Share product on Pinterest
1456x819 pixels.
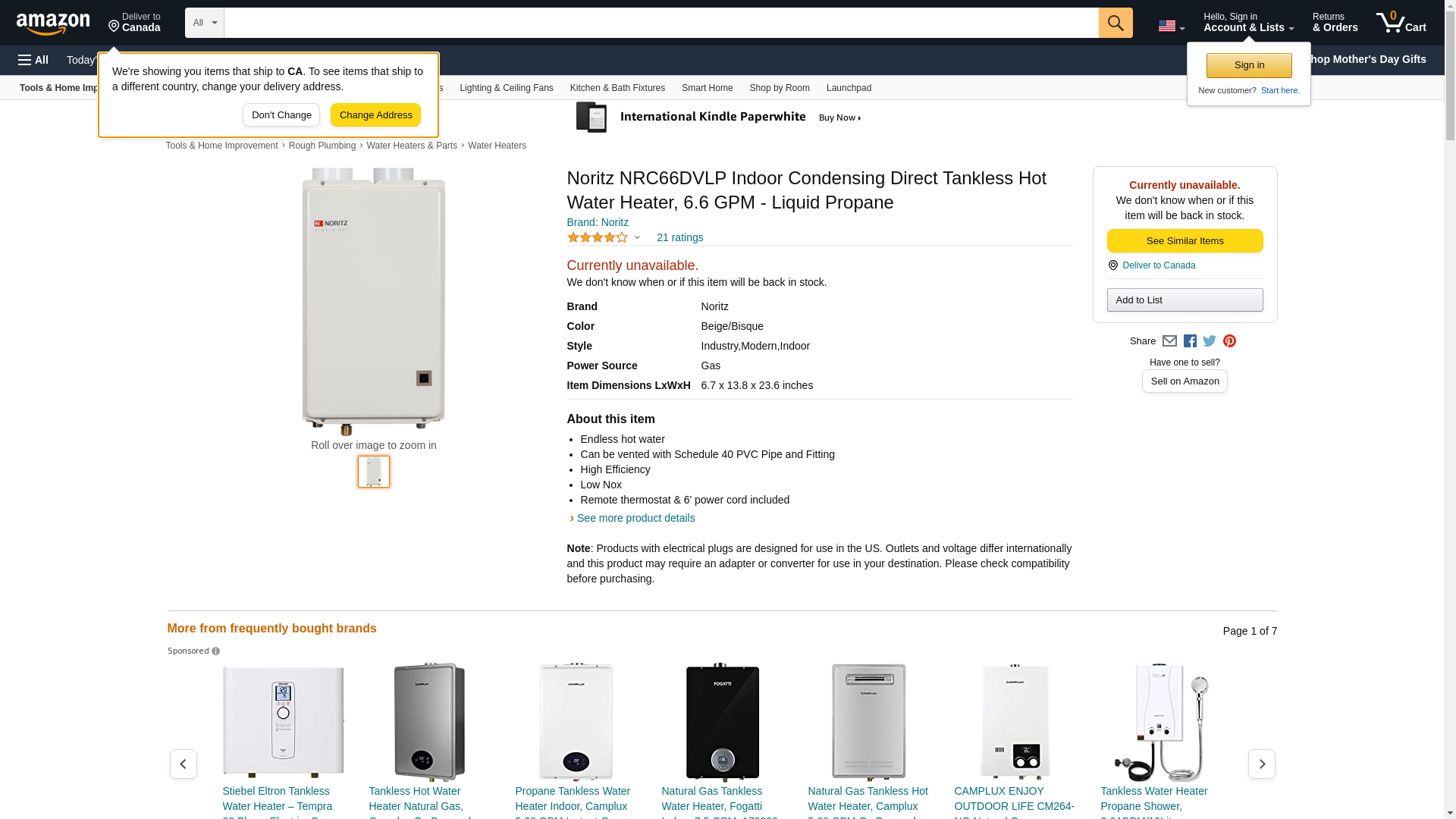click(1229, 341)
